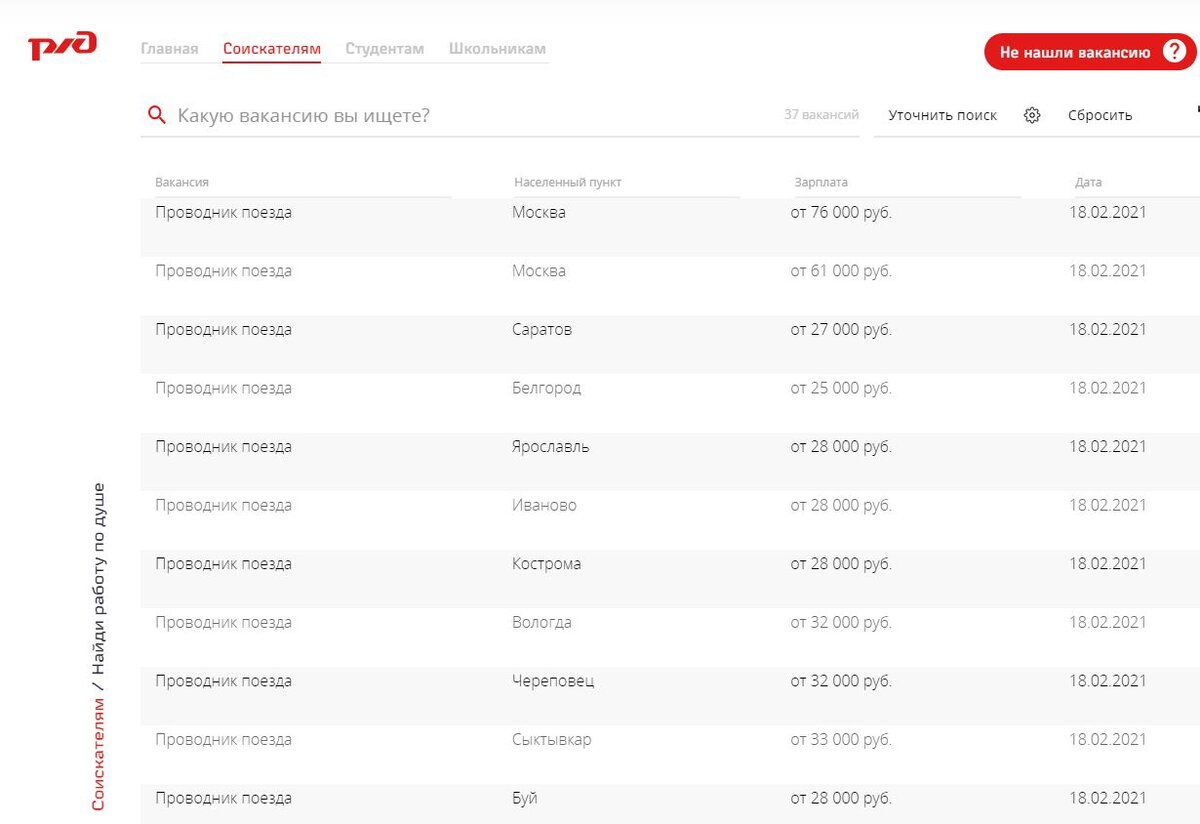
Task: Open Проводник поезда vacancy in Сыктывкар row
Action: coord(223,740)
